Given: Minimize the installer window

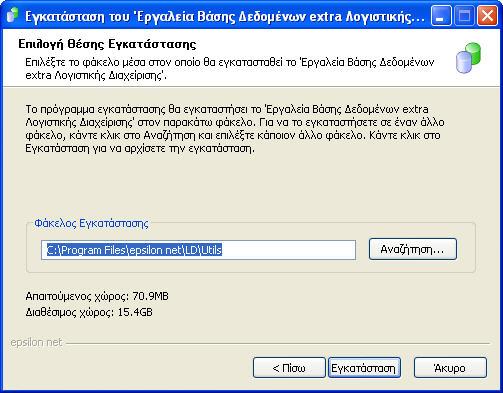Looking at the screenshot, I should point(441,16).
